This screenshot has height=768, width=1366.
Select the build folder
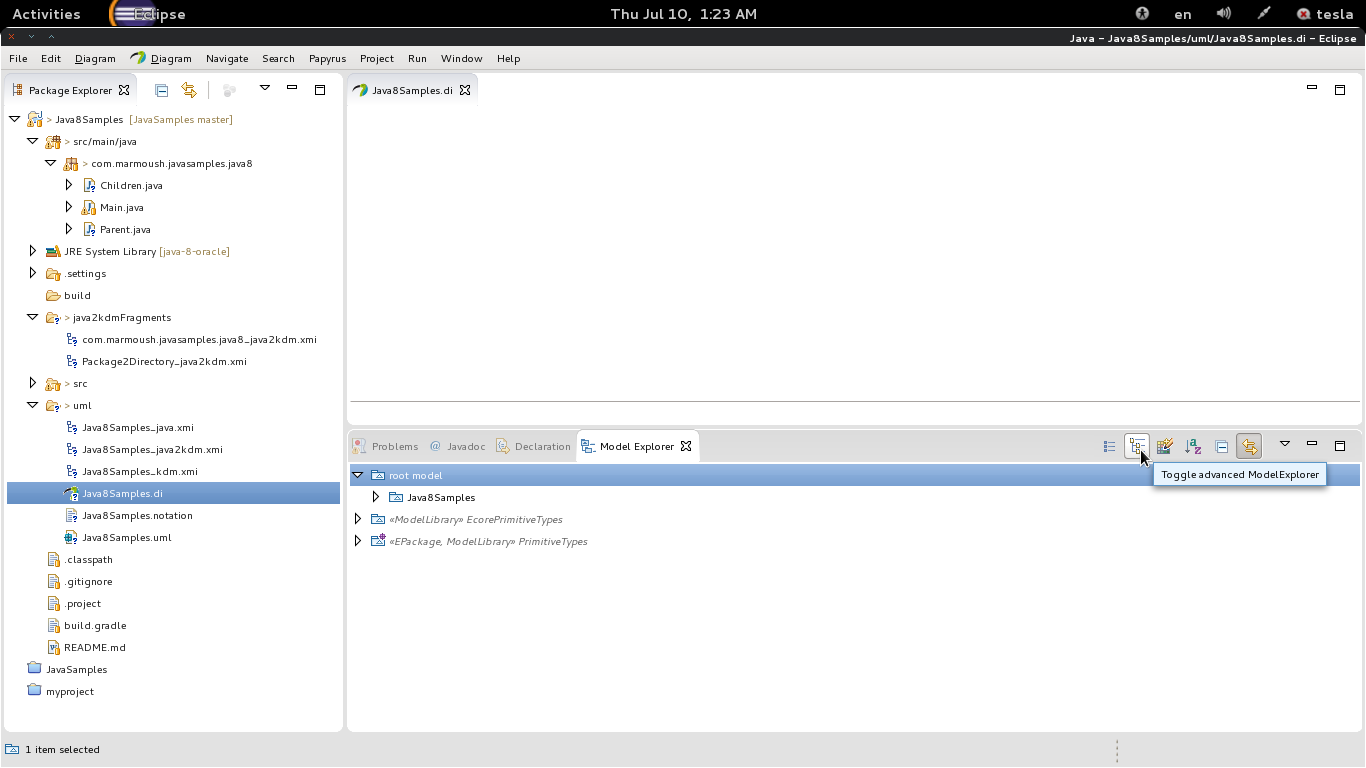pyautogui.click(x=77, y=295)
